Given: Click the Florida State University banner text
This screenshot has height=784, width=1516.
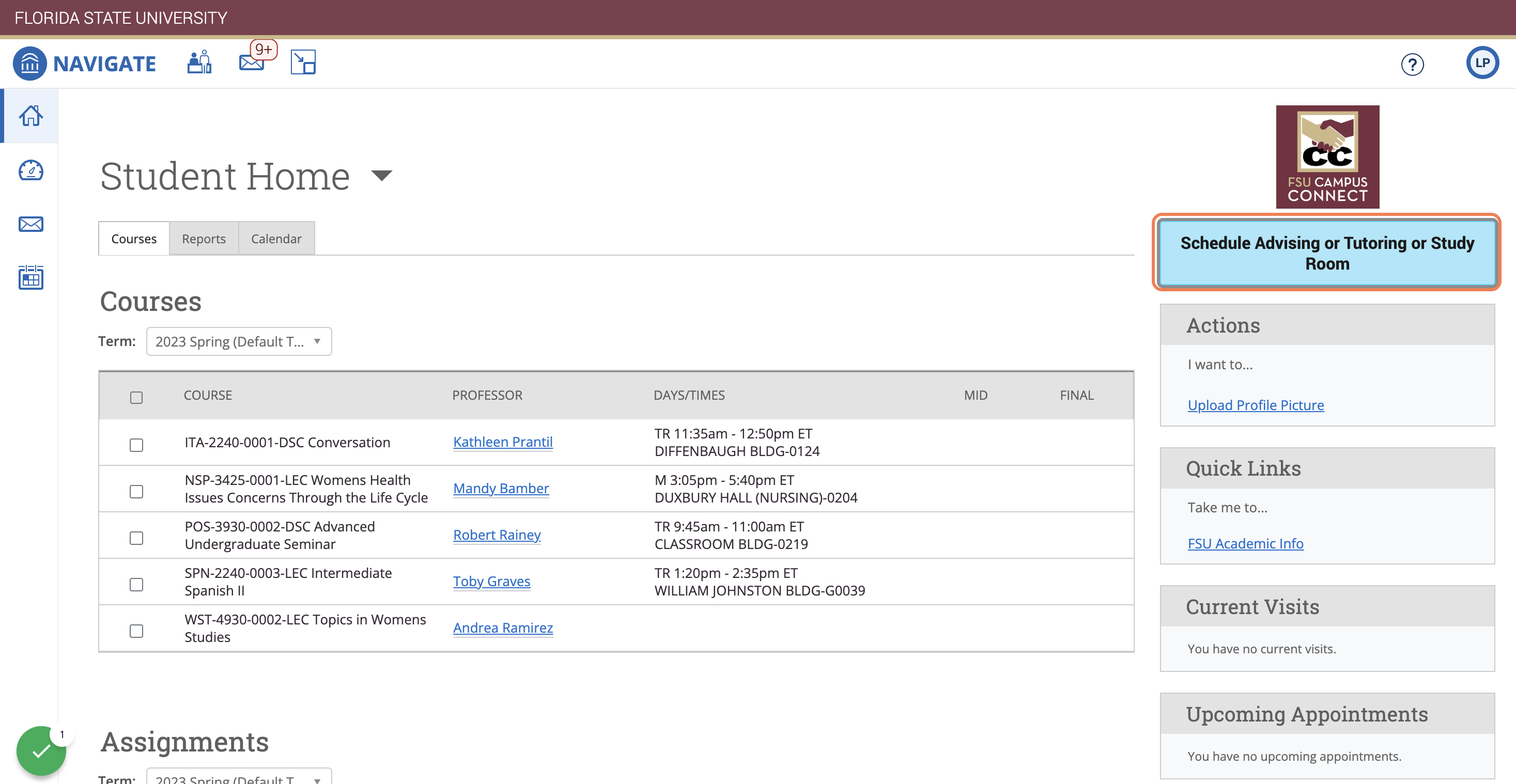Looking at the screenshot, I should pyautogui.click(x=120, y=18).
